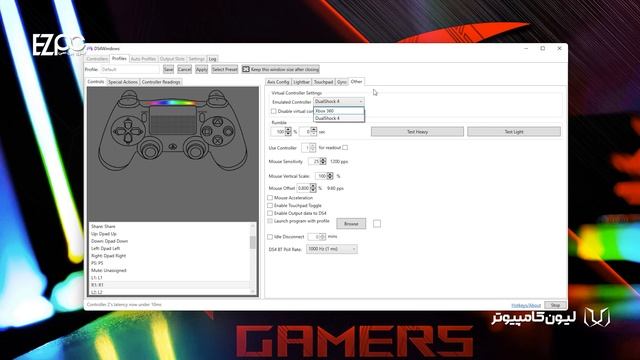Enable Mouse Acceleration checkbox
The width and height of the screenshot is (640, 360).
coord(270,198)
